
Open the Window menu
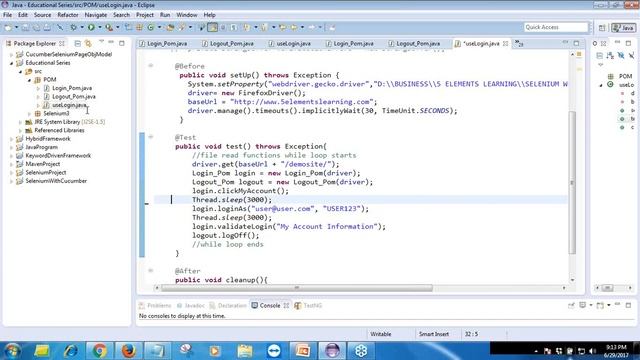click(x=187, y=15)
